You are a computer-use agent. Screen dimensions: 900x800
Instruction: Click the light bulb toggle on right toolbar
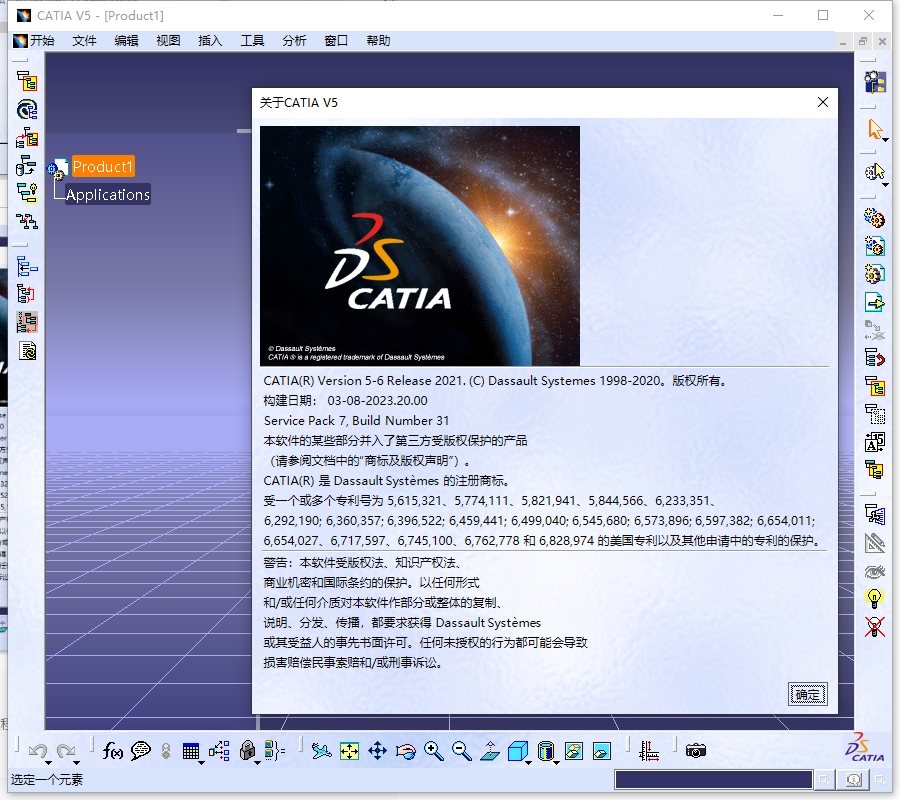[873, 598]
